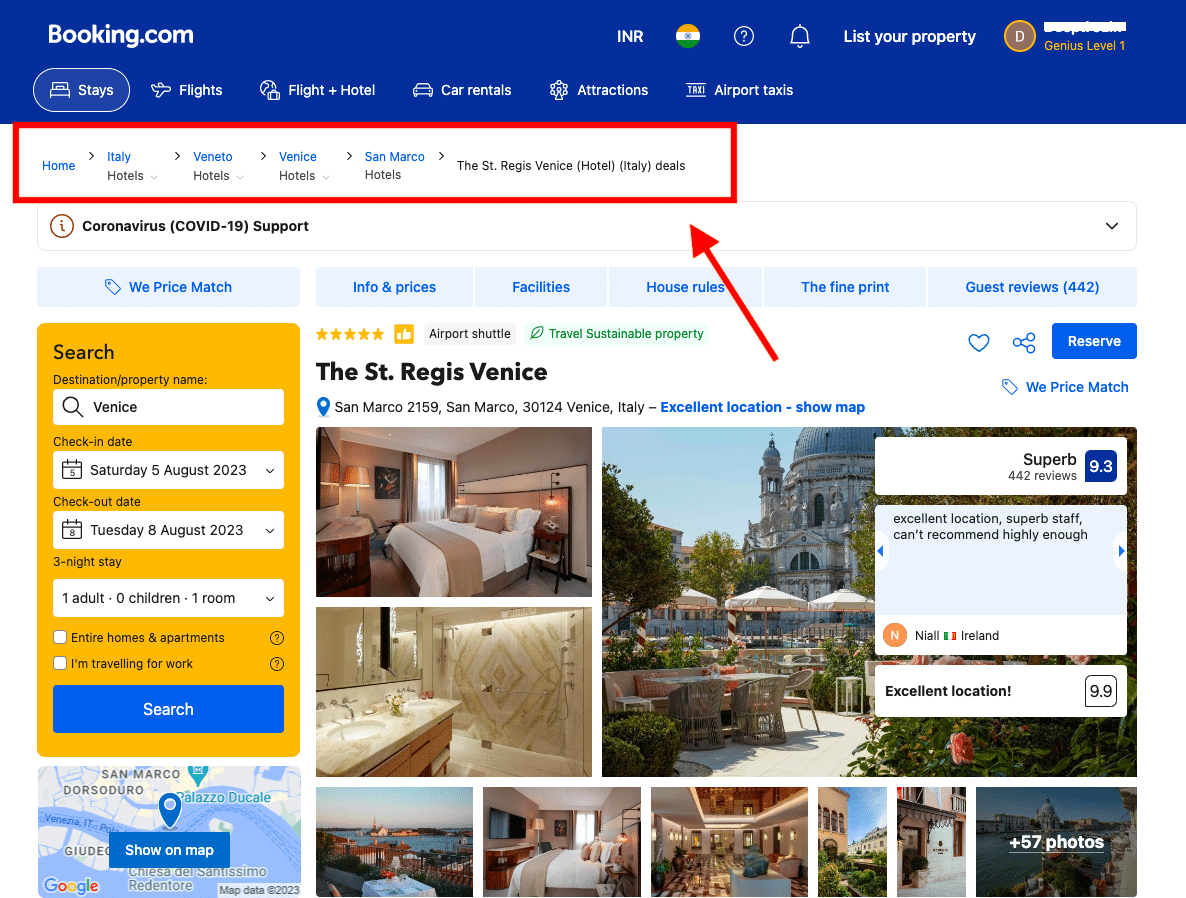Viewport: 1186px width, 898px height.
Task: Share the property via share icon
Action: click(x=1023, y=342)
